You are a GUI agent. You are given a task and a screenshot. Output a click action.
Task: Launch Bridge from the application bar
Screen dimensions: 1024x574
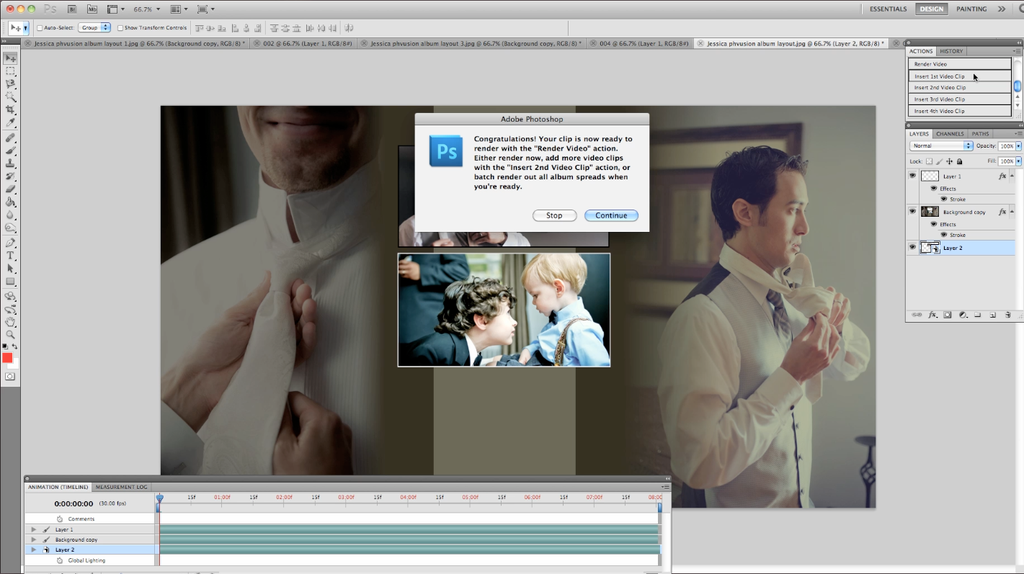tap(72, 9)
